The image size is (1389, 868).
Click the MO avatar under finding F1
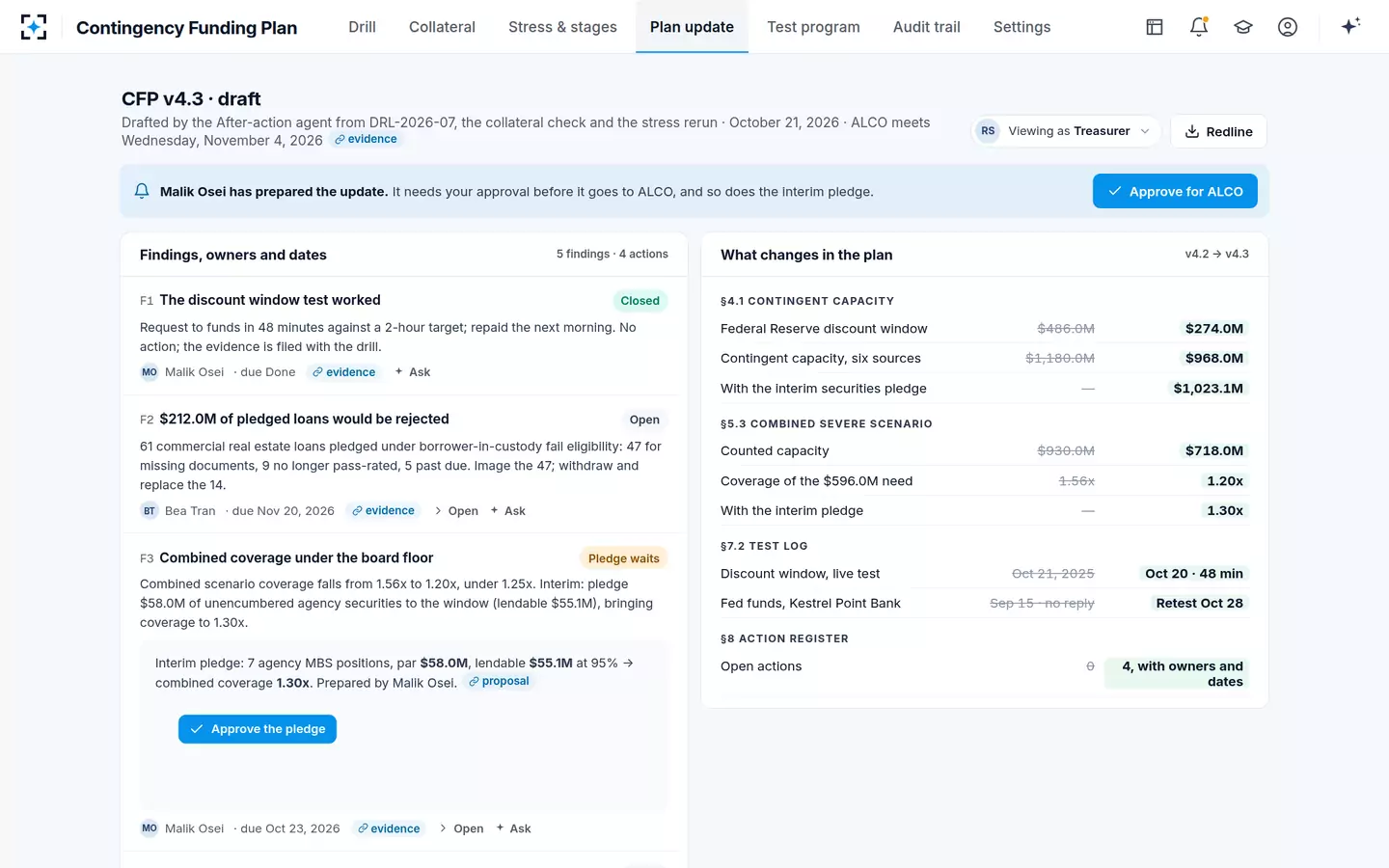150,372
